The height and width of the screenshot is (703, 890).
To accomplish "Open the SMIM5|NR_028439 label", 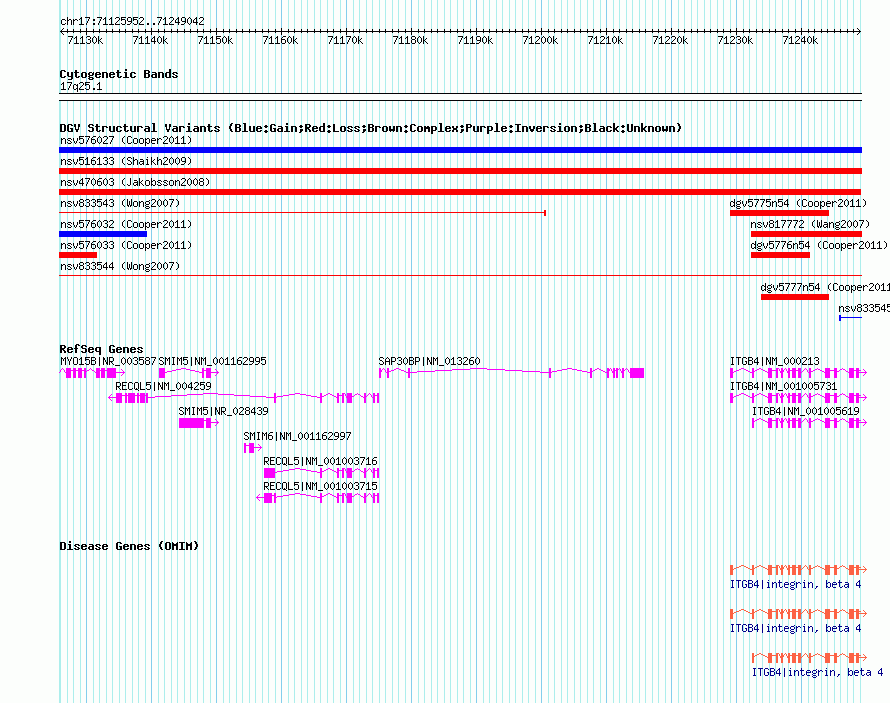I will pos(223,411).
